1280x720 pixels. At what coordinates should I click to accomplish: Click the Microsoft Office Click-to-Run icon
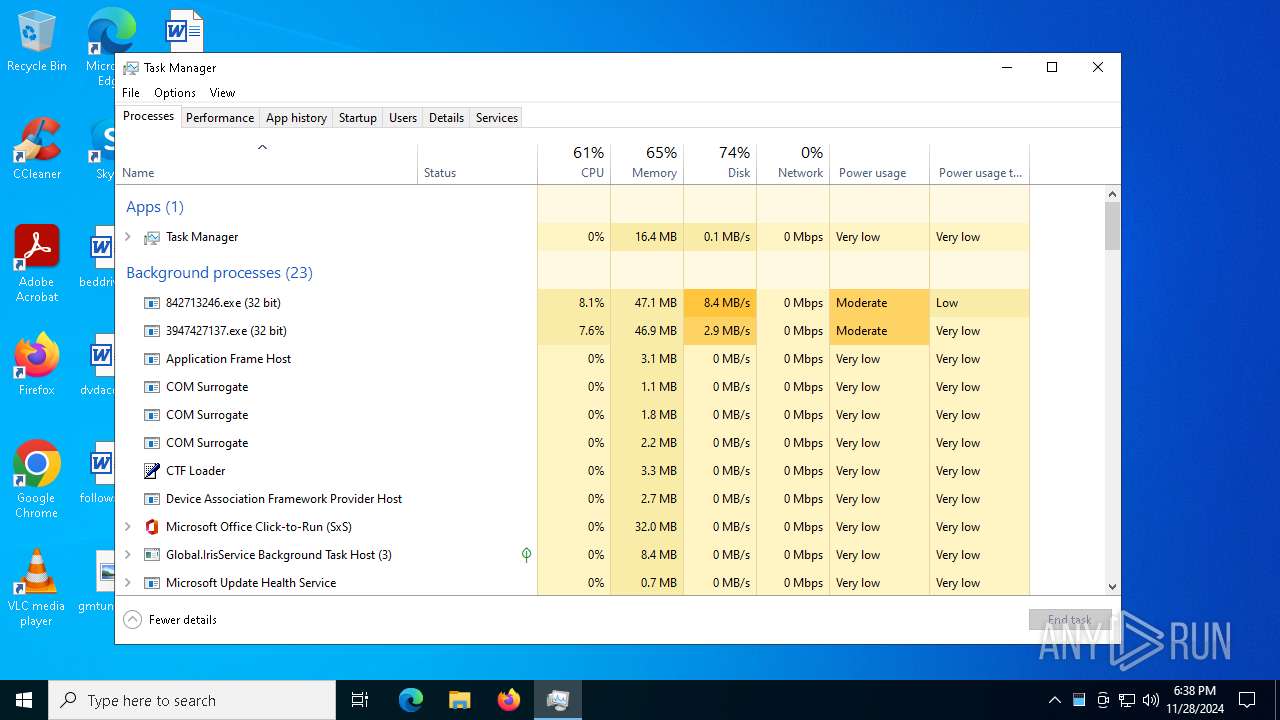coord(152,527)
